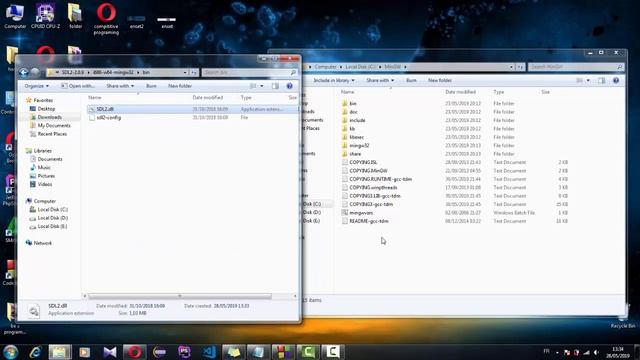This screenshot has width=640, height=360.
Task: Change view icon in MinGW window
Action: (580, 80)
